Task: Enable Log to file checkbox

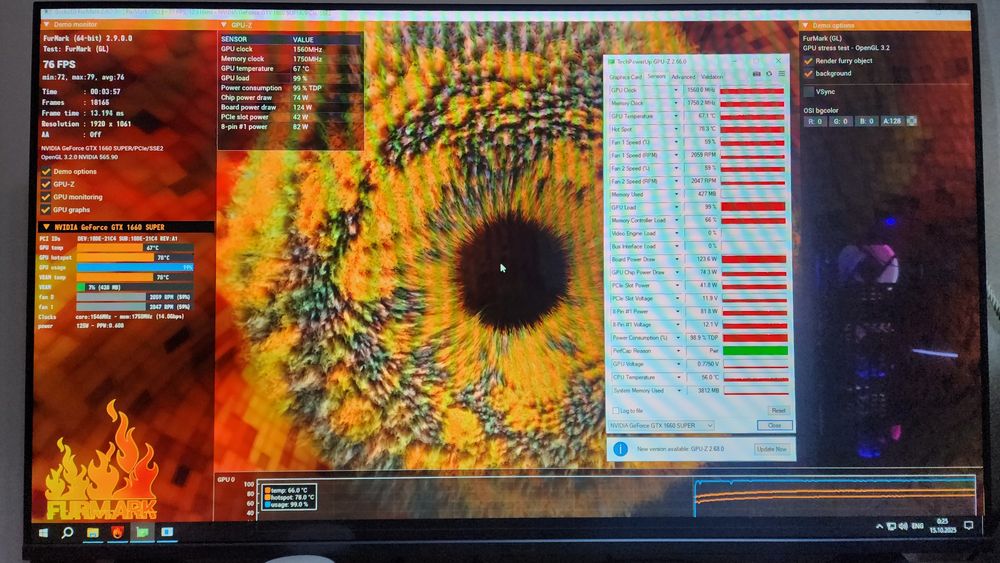Action: [x=615, y=411]
